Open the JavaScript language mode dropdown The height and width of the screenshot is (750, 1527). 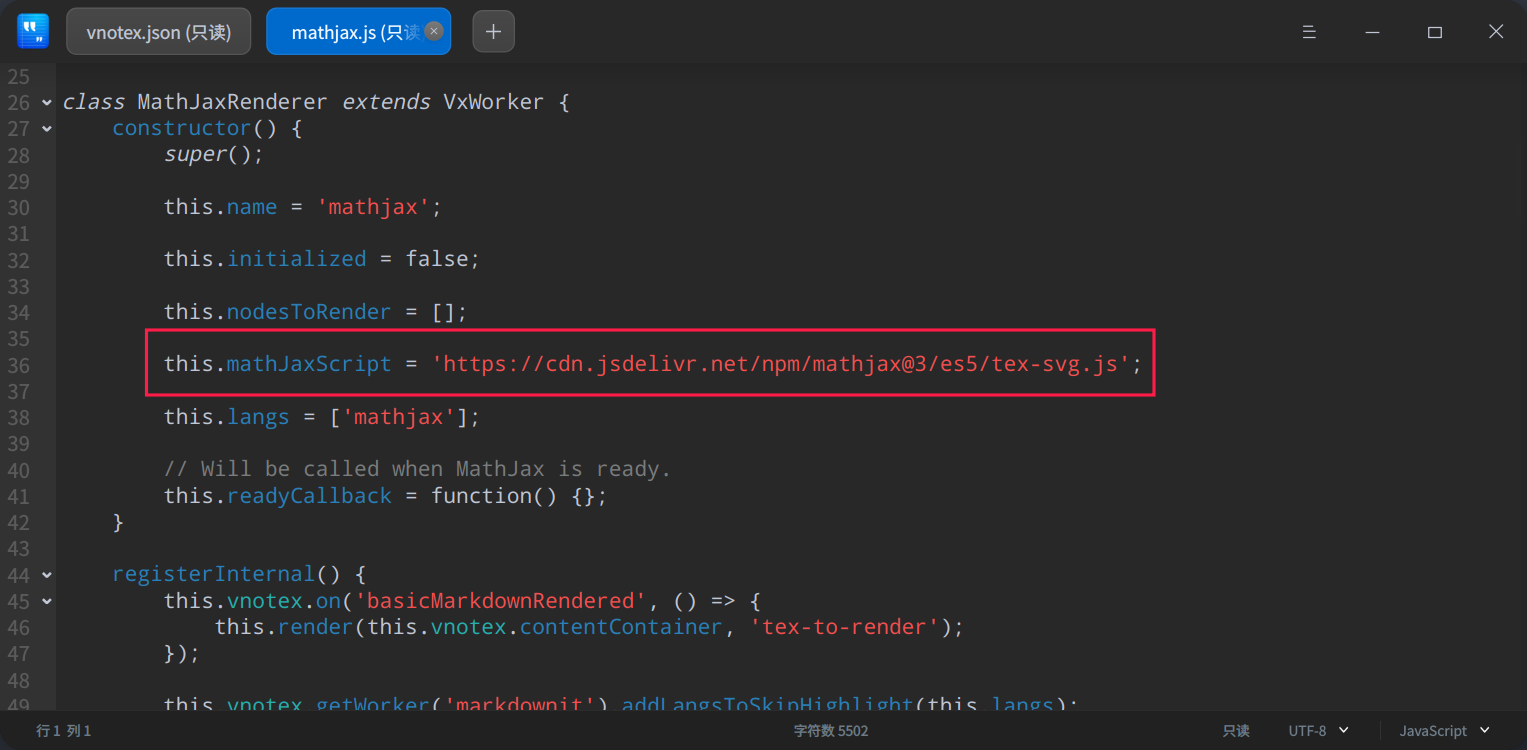point(1441,730)
